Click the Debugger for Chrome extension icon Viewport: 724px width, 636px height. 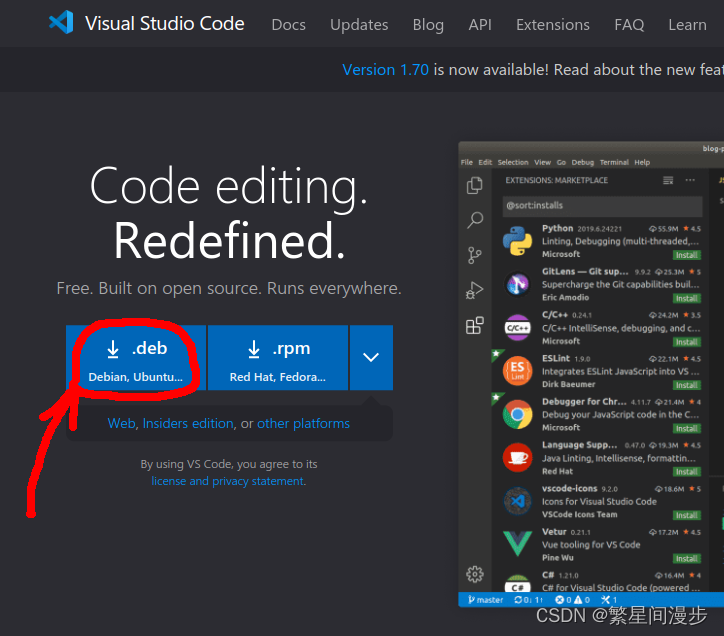[517, 414]
